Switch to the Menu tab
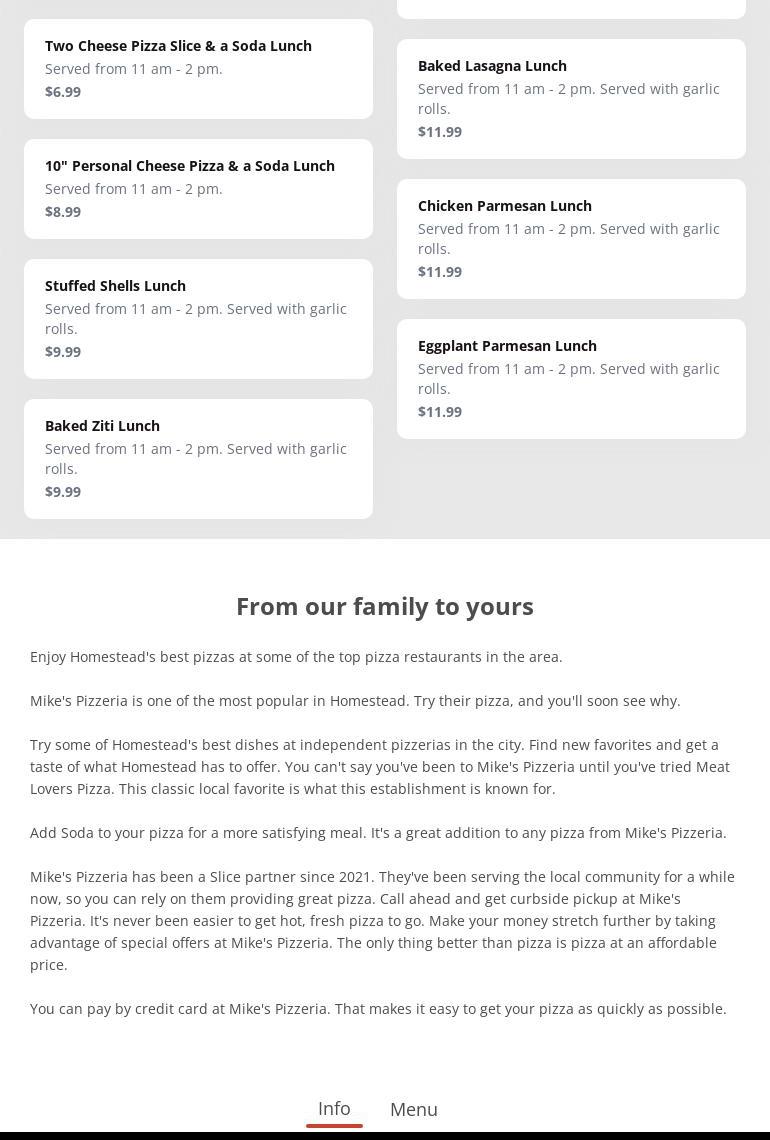The width and height of the screenshot is (770, 1140). click(x=414, y=1109)
